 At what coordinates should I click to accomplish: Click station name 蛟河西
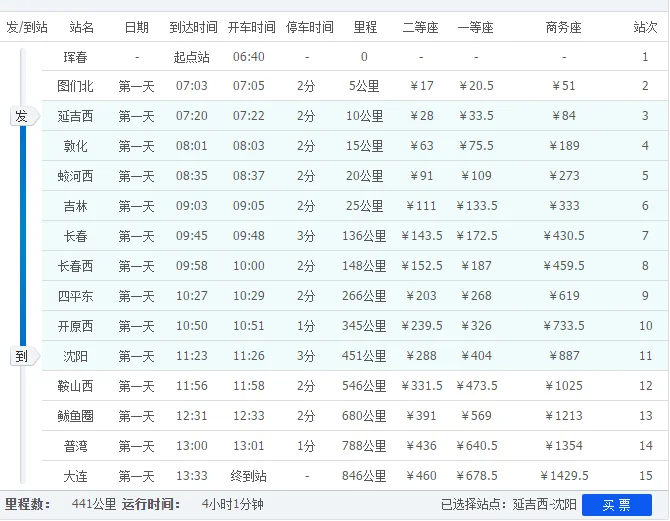coord(75,176)
